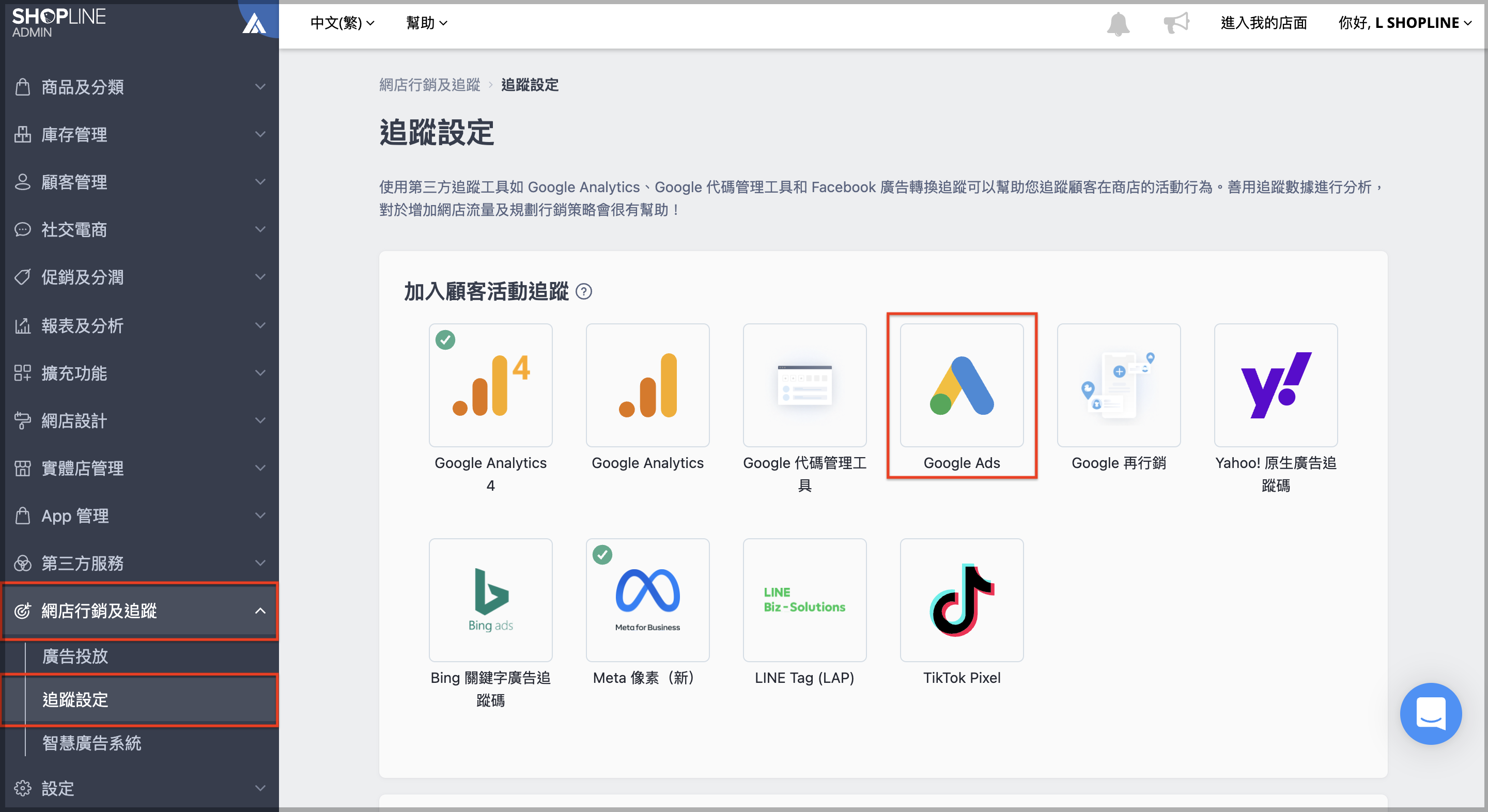Expand the 庫存管理 sidebar chevron
This screenshot has width=1488, height=812.
pyautogui.click(x=260, y=134)
